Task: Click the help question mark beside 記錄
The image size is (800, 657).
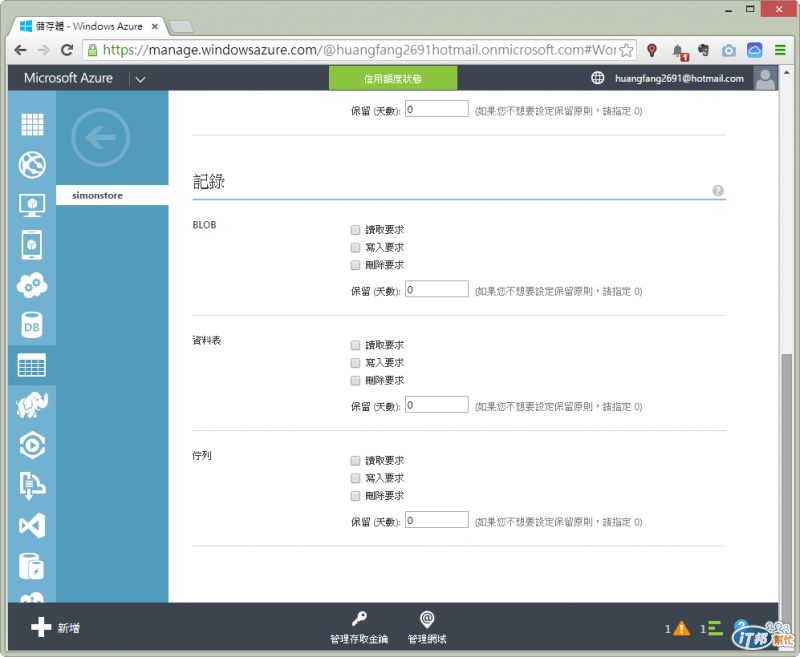Action: point(718,190)
